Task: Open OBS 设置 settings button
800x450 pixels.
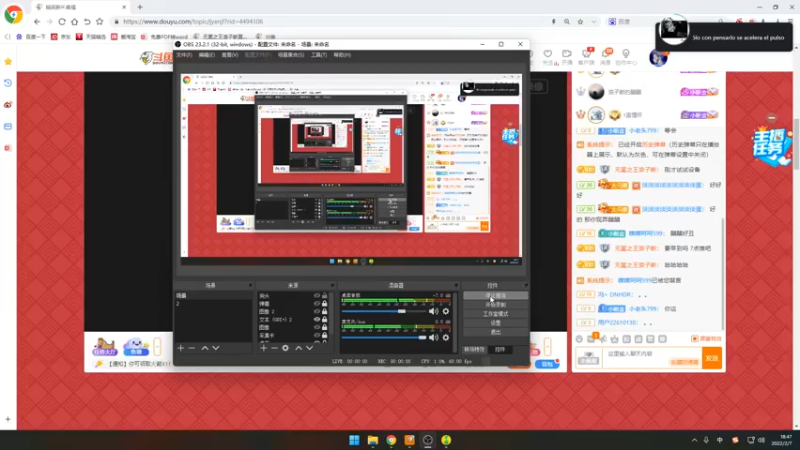Action: pyautogui.click(x=495, y=323)
